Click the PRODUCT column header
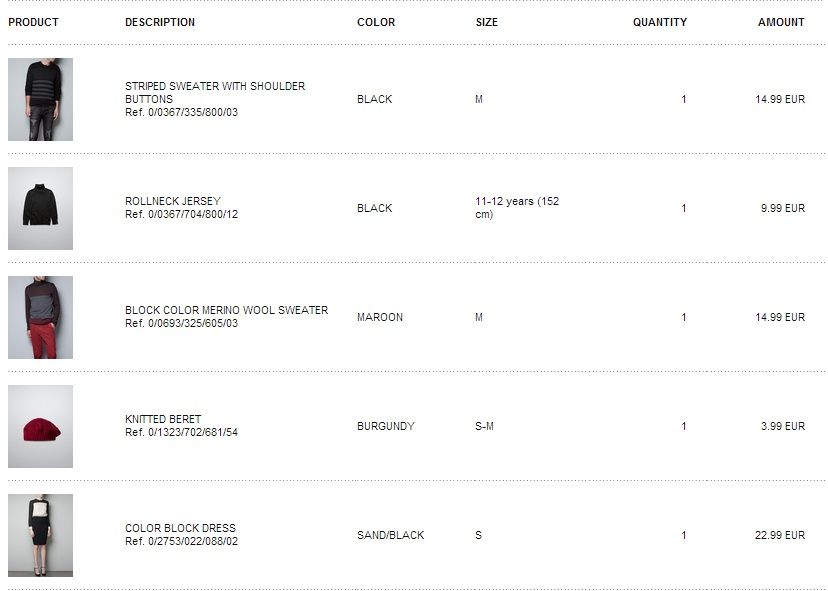828x591 pixels. (x=33, y=22)
